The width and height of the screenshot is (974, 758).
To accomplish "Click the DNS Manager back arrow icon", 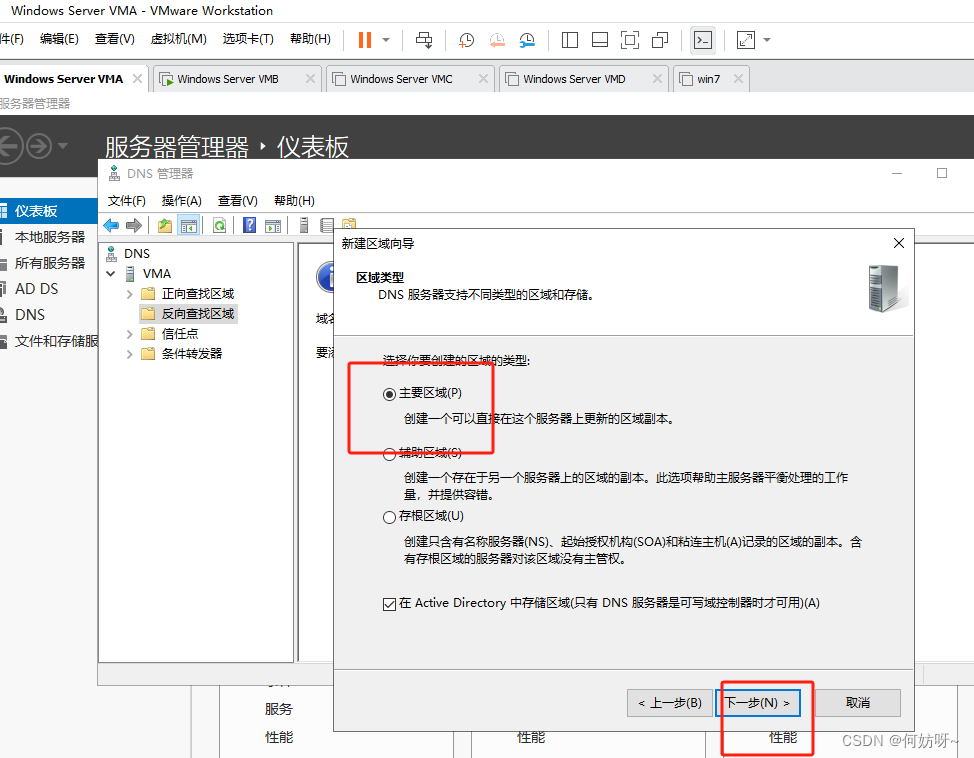I will (x=111, y=226).
